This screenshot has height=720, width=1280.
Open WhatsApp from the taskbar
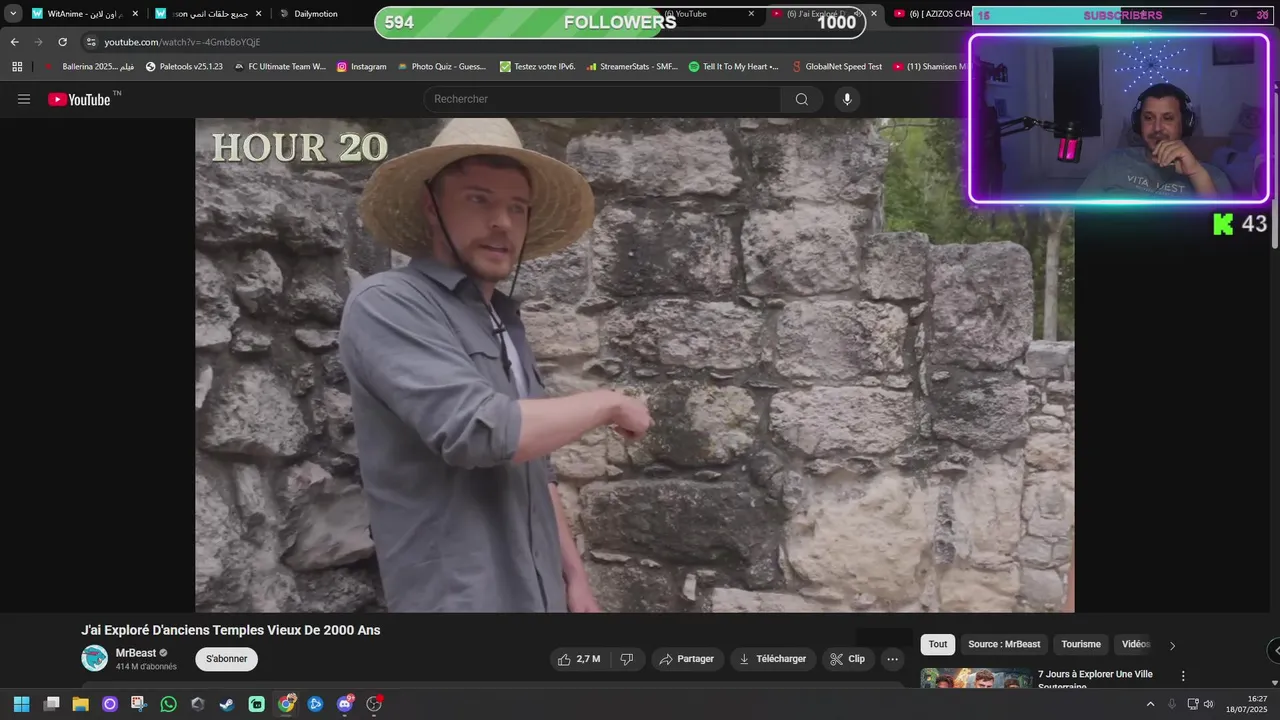168,704
